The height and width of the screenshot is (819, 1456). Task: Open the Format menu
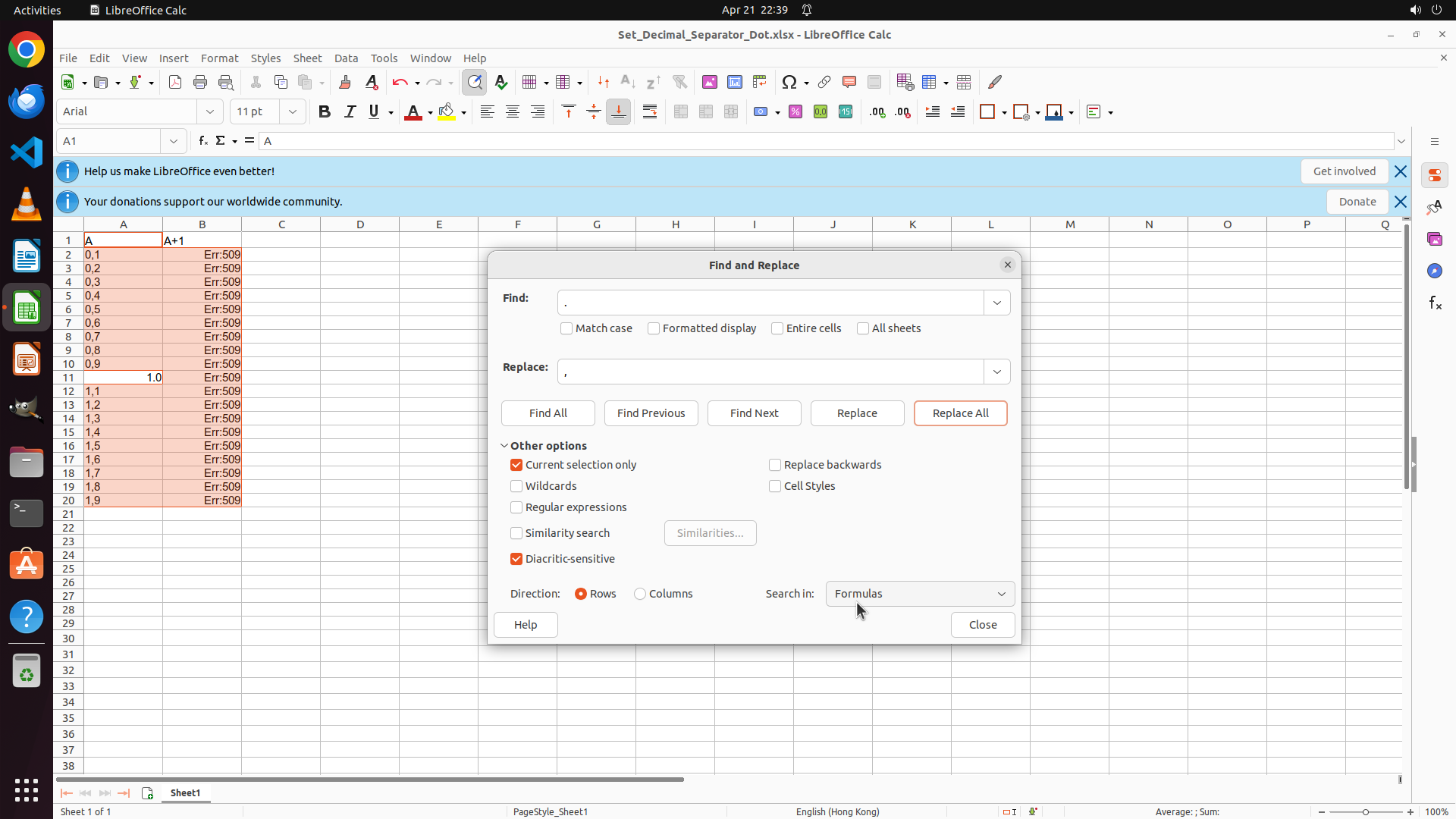219,58
